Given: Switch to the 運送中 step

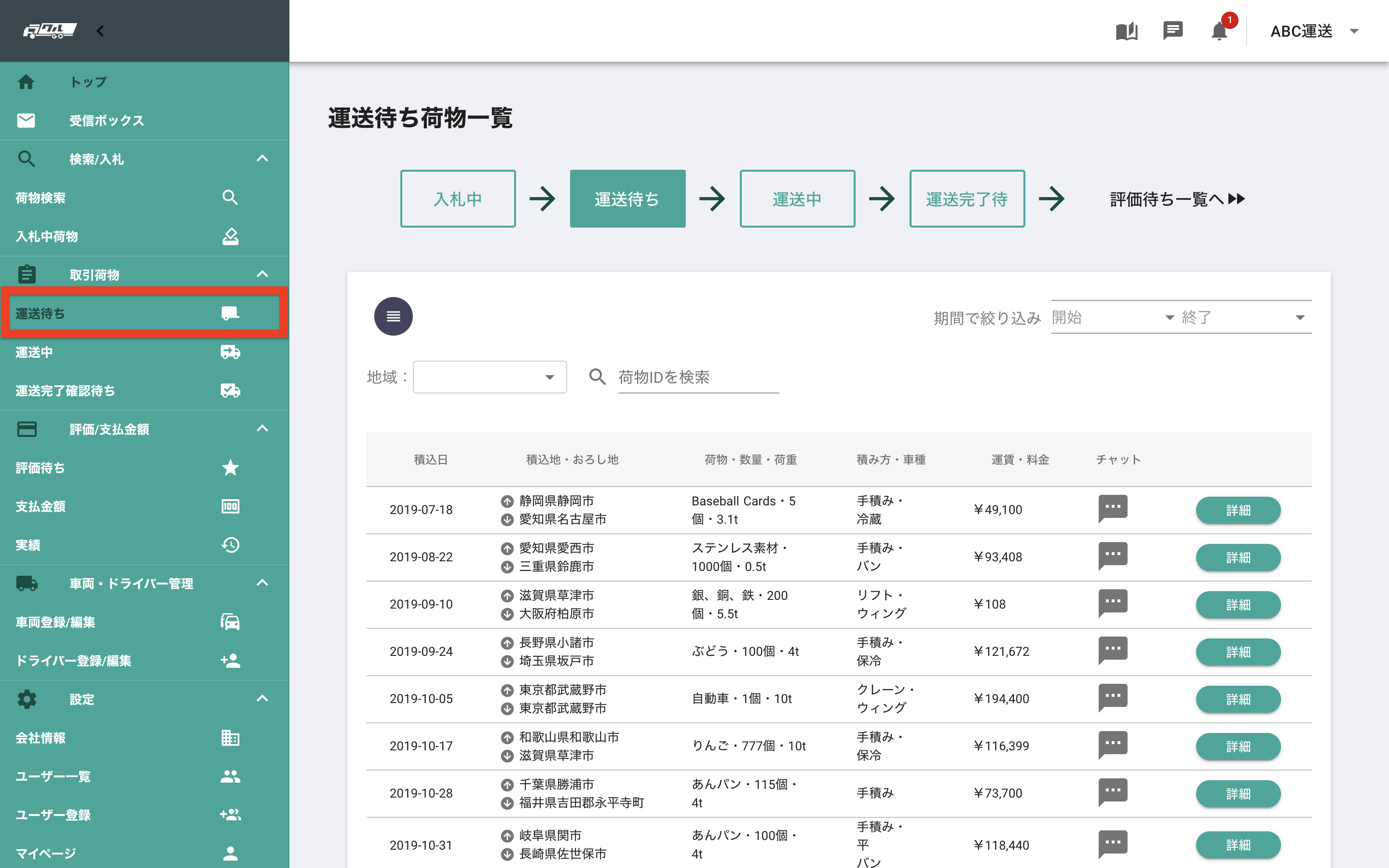Looking at the screenshot, I should [x=797, y=199].
